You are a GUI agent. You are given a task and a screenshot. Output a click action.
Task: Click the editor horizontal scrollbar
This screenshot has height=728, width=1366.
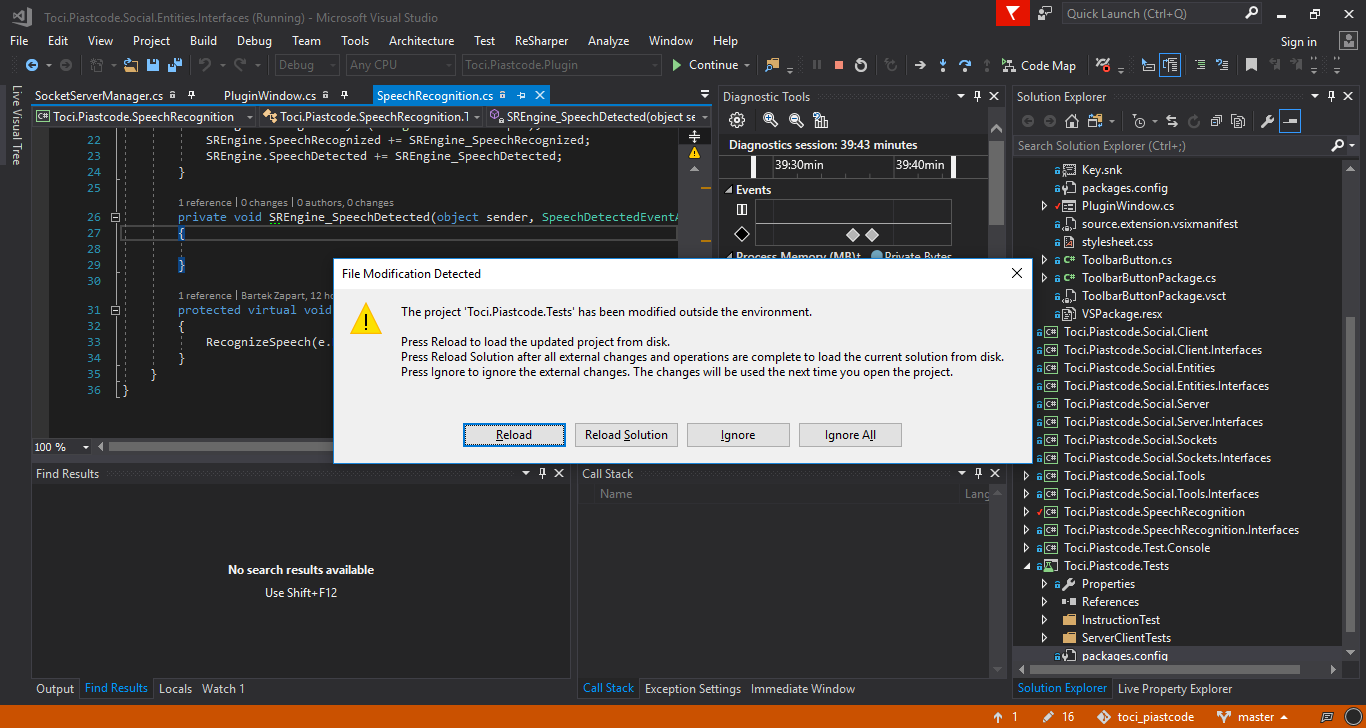tap(220, 447)
